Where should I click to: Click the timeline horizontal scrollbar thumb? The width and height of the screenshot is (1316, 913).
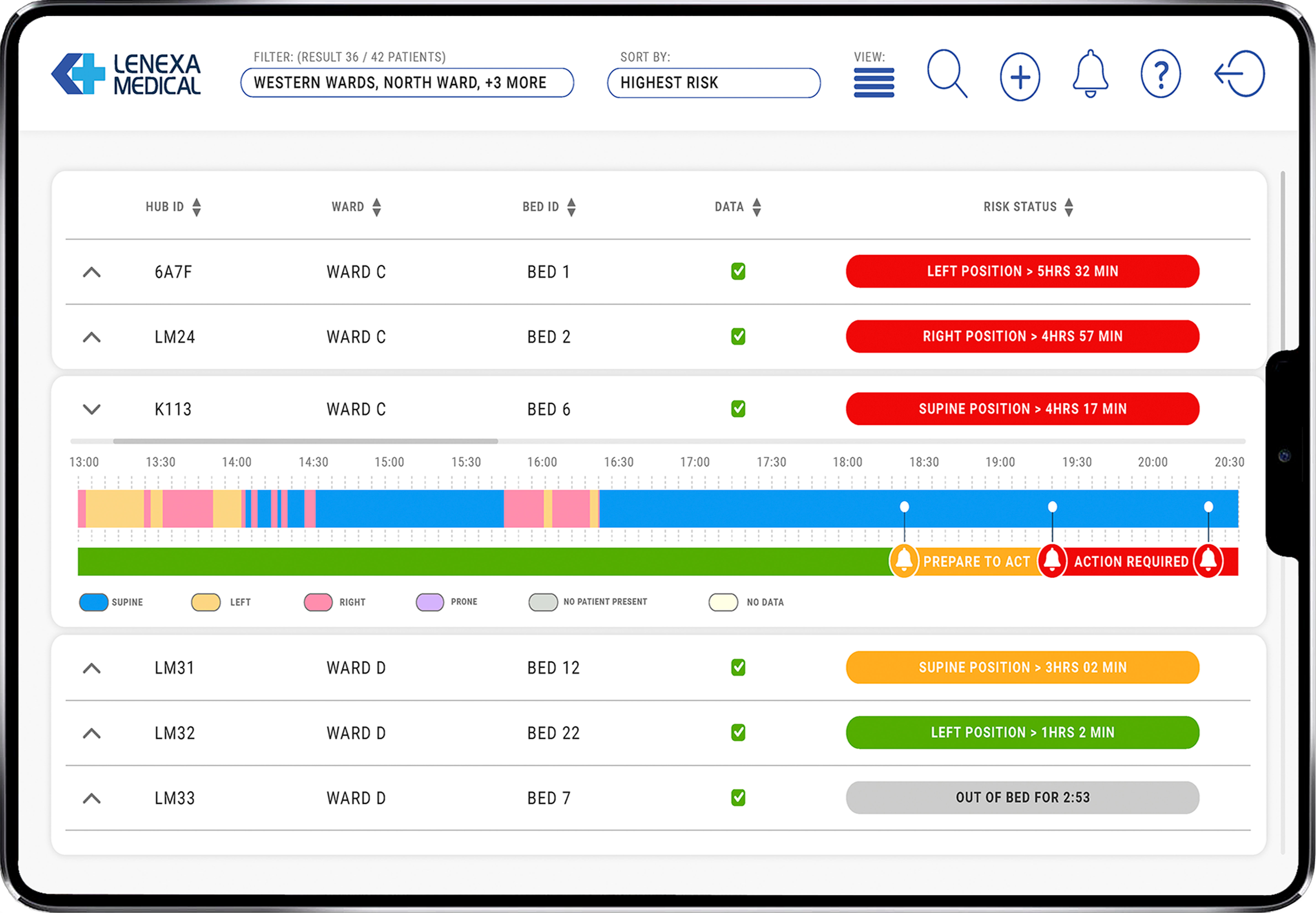point(305,441)
